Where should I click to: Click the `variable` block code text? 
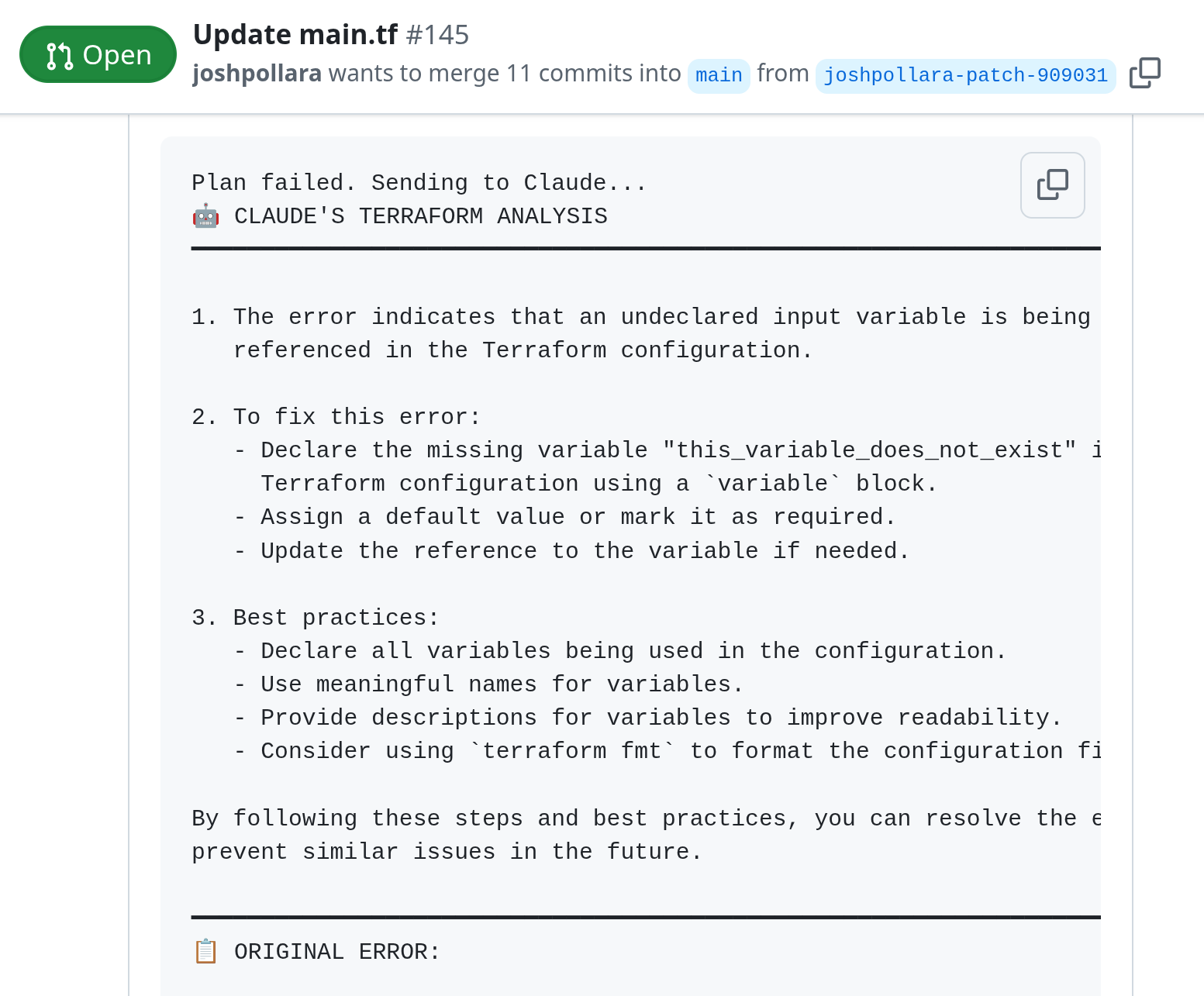[772, 484]
